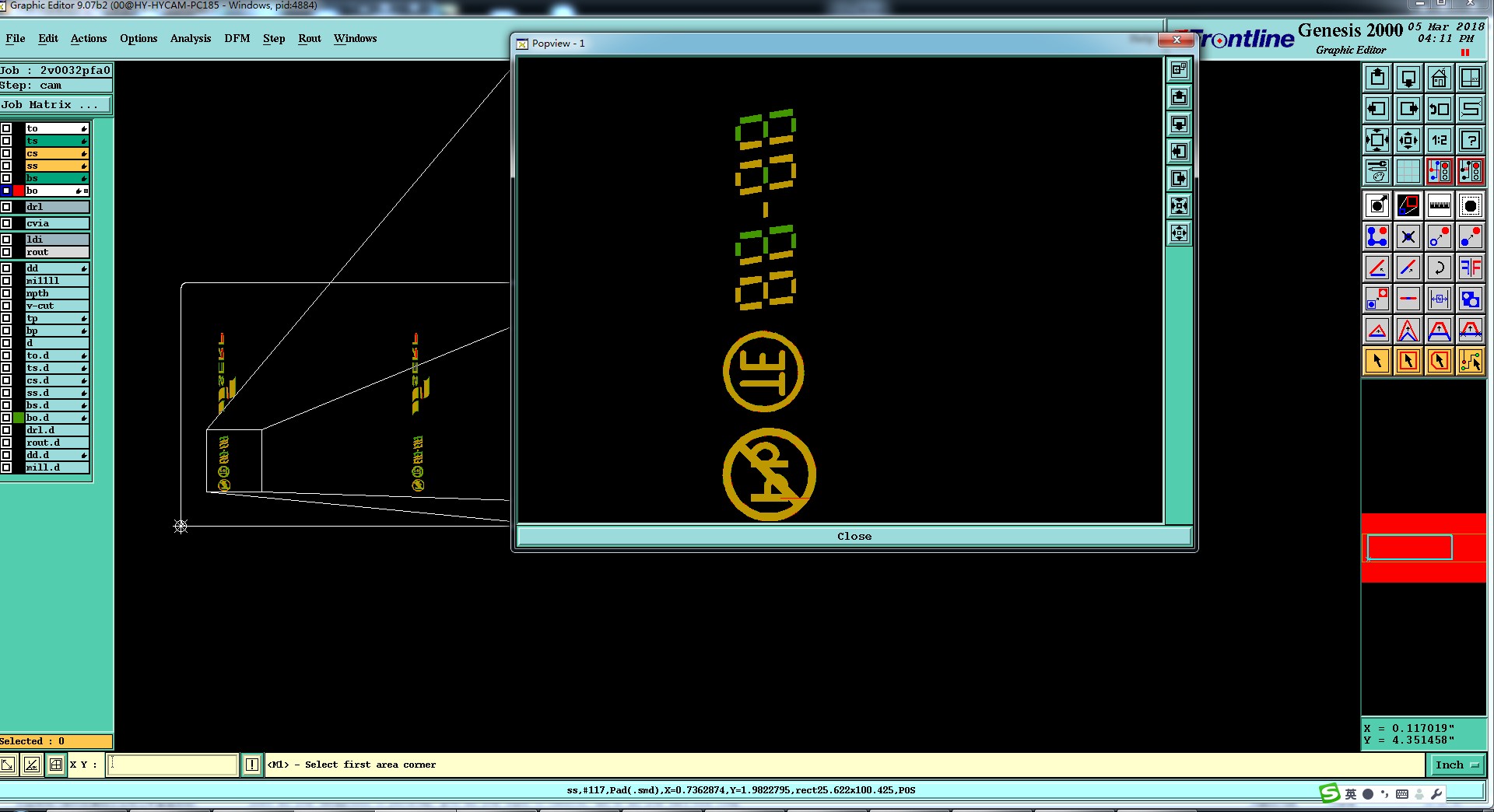Open the File menu

(16, 38)
